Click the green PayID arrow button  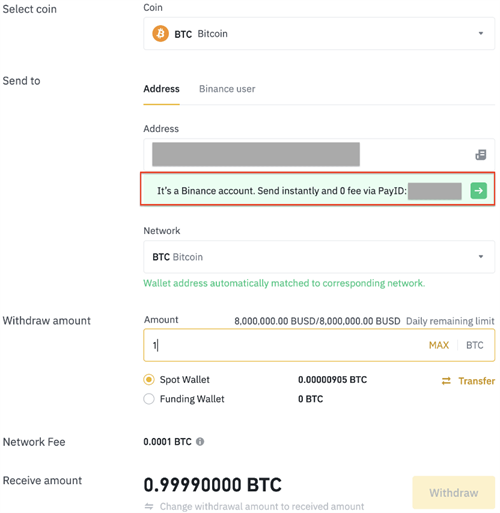pos(478,191)
